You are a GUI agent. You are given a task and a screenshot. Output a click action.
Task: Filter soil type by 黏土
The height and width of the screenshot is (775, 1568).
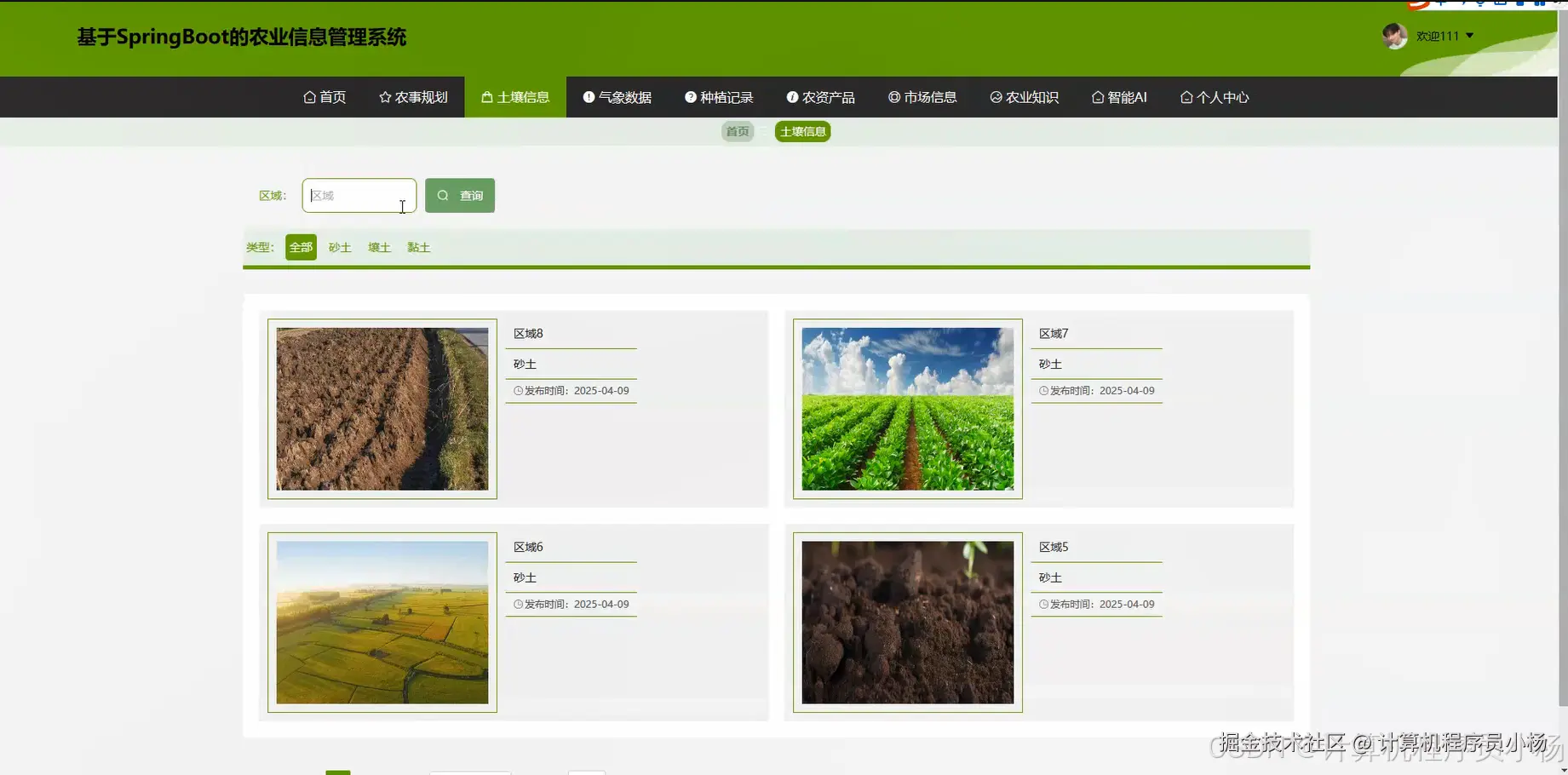click(x=418, y=247)
